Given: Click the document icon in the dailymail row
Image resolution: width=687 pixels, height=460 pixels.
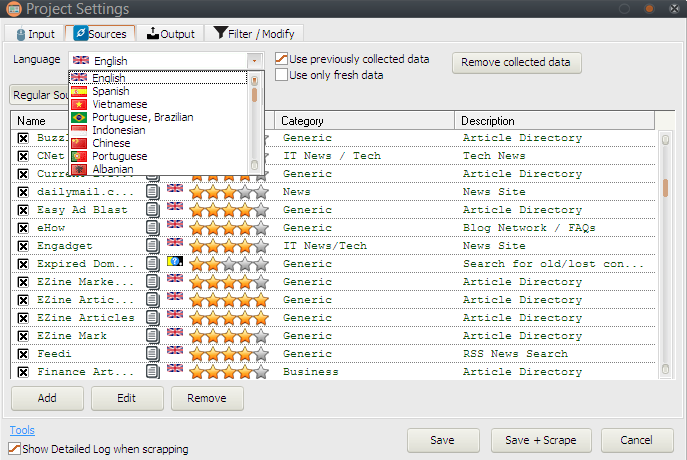Looking at the screenshot, I should point(153,192).
